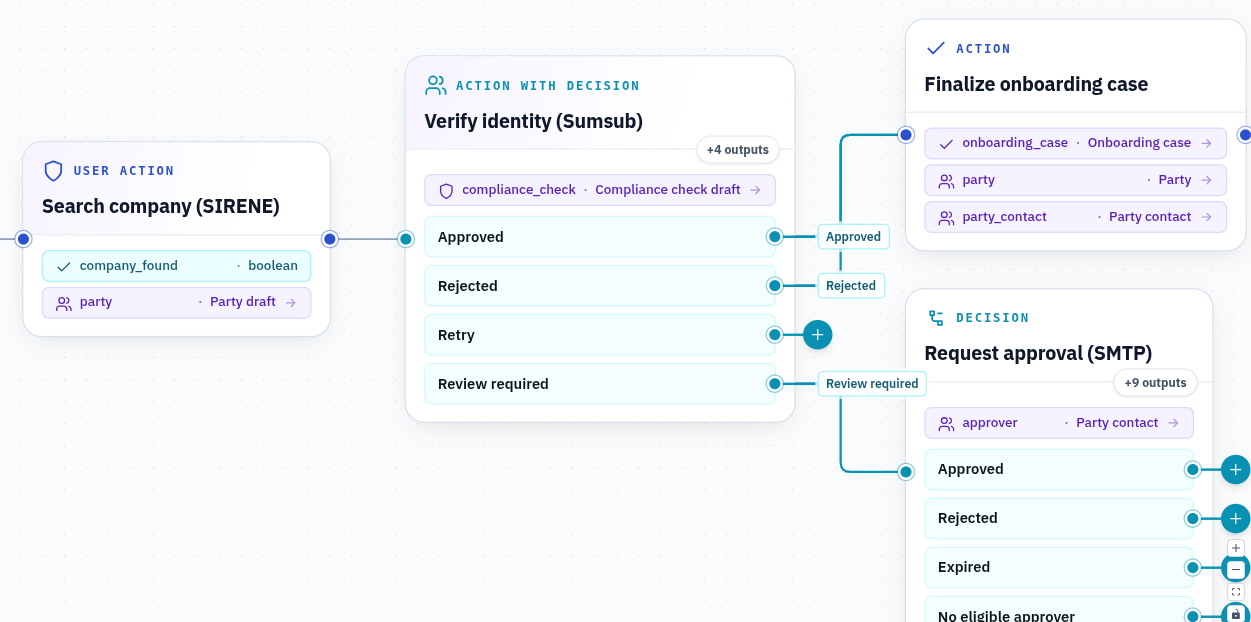Zoom out of the canvas
This screenshot has height=622, width=1251.
pyautogui.click(x=1236, y=570)
